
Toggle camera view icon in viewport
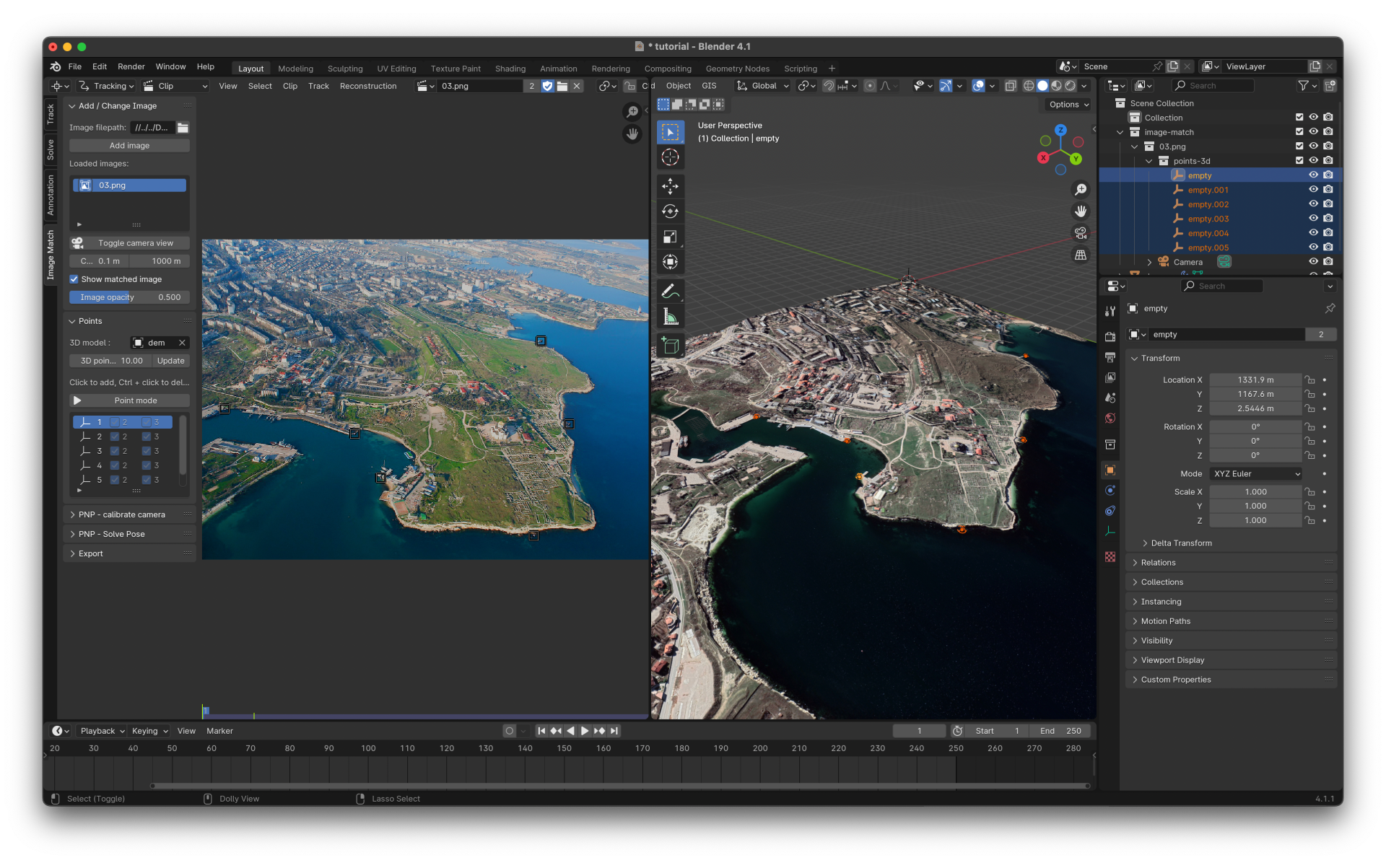[x=1081, y=233]
